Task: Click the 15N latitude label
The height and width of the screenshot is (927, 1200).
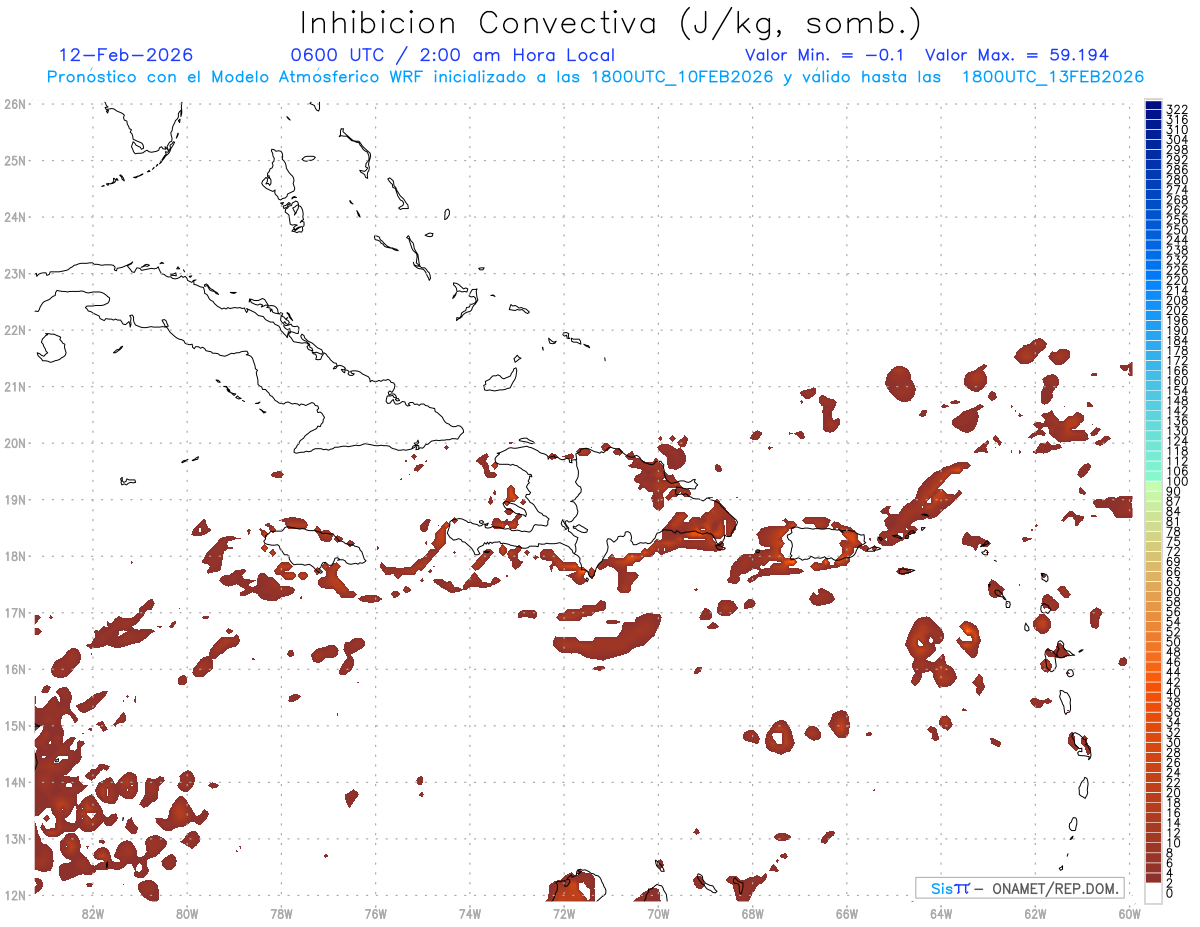Action: 15,725
